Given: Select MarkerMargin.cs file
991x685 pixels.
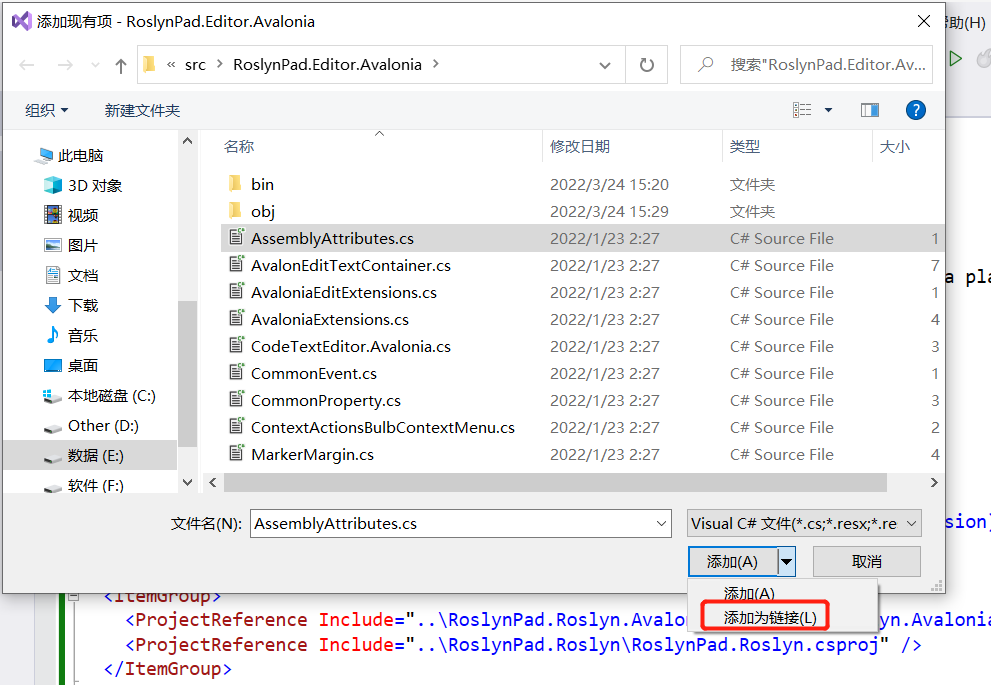Looking at the screenshot, I should coord(312,454).
